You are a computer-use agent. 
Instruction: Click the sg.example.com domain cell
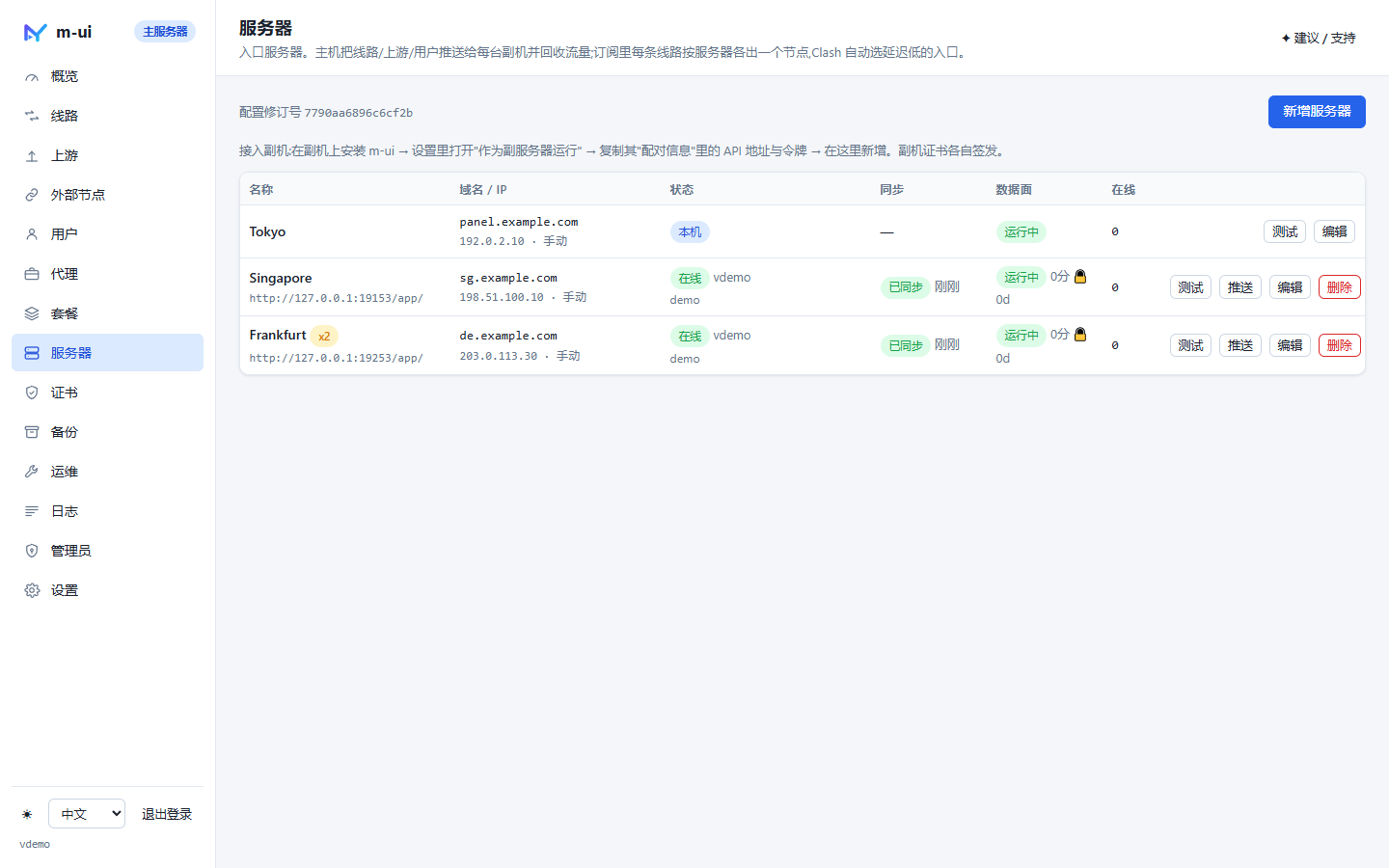[x=508, y=278]
